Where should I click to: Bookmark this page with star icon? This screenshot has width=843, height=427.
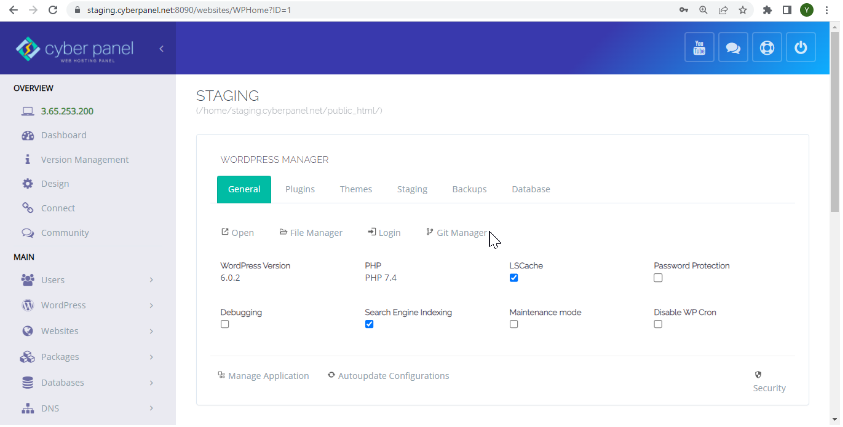(x=742, y=10)
